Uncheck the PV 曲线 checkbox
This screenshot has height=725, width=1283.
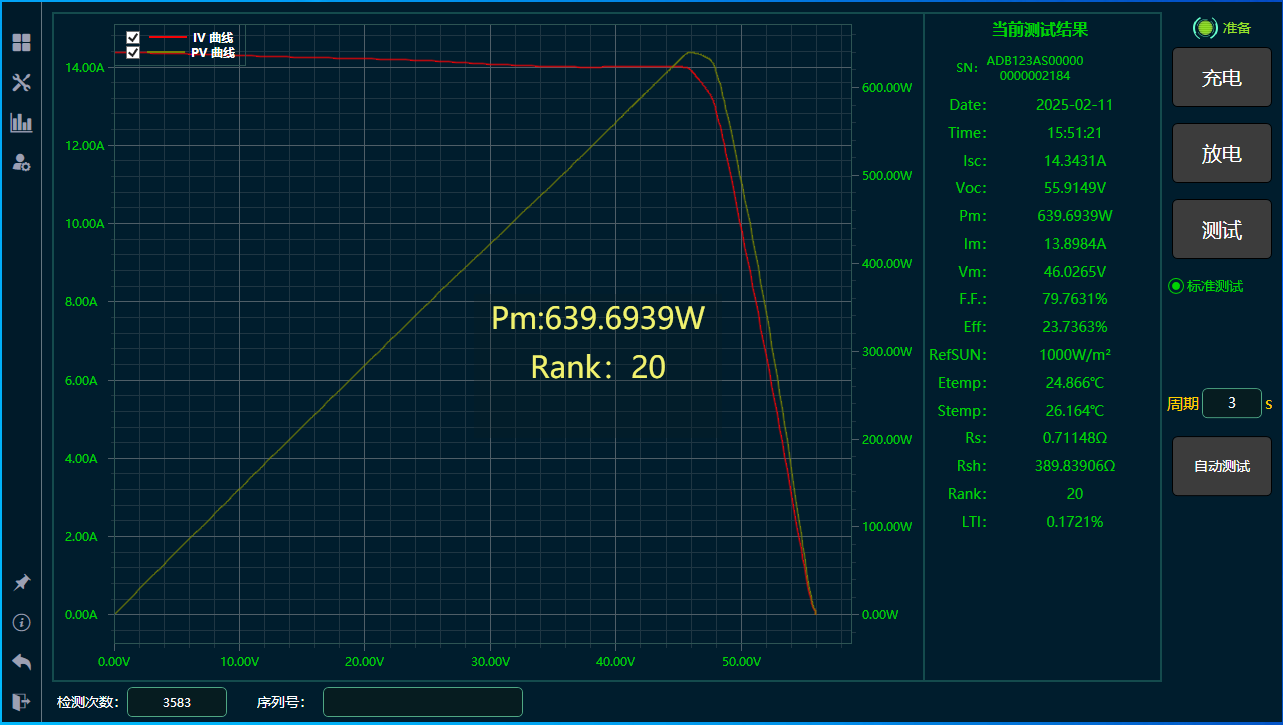tap(133, 53)
